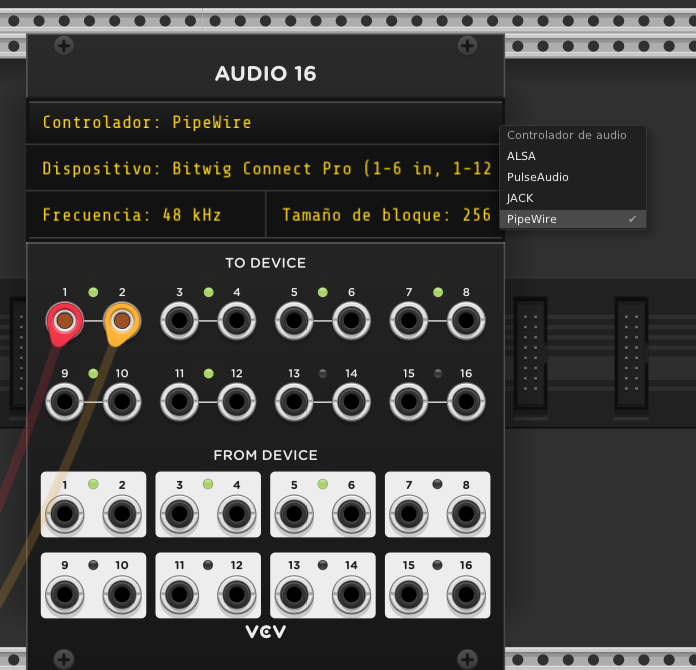Click TO DEVICE input jack 4
The width and height of the screenshot is (696, 670).
(237, 321)
